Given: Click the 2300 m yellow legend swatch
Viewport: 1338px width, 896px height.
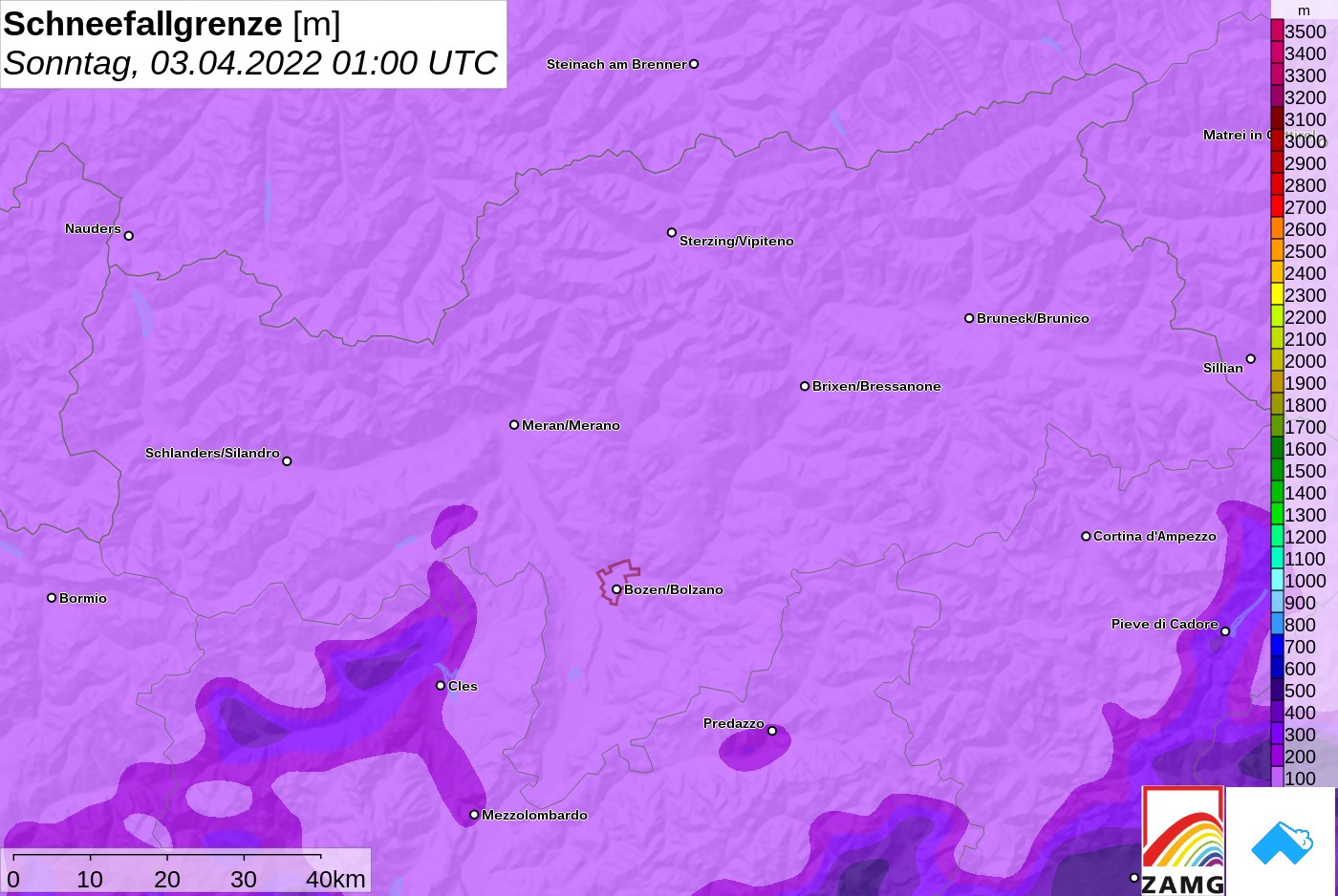Looking at the screenshot, I should coord(1277,294).
